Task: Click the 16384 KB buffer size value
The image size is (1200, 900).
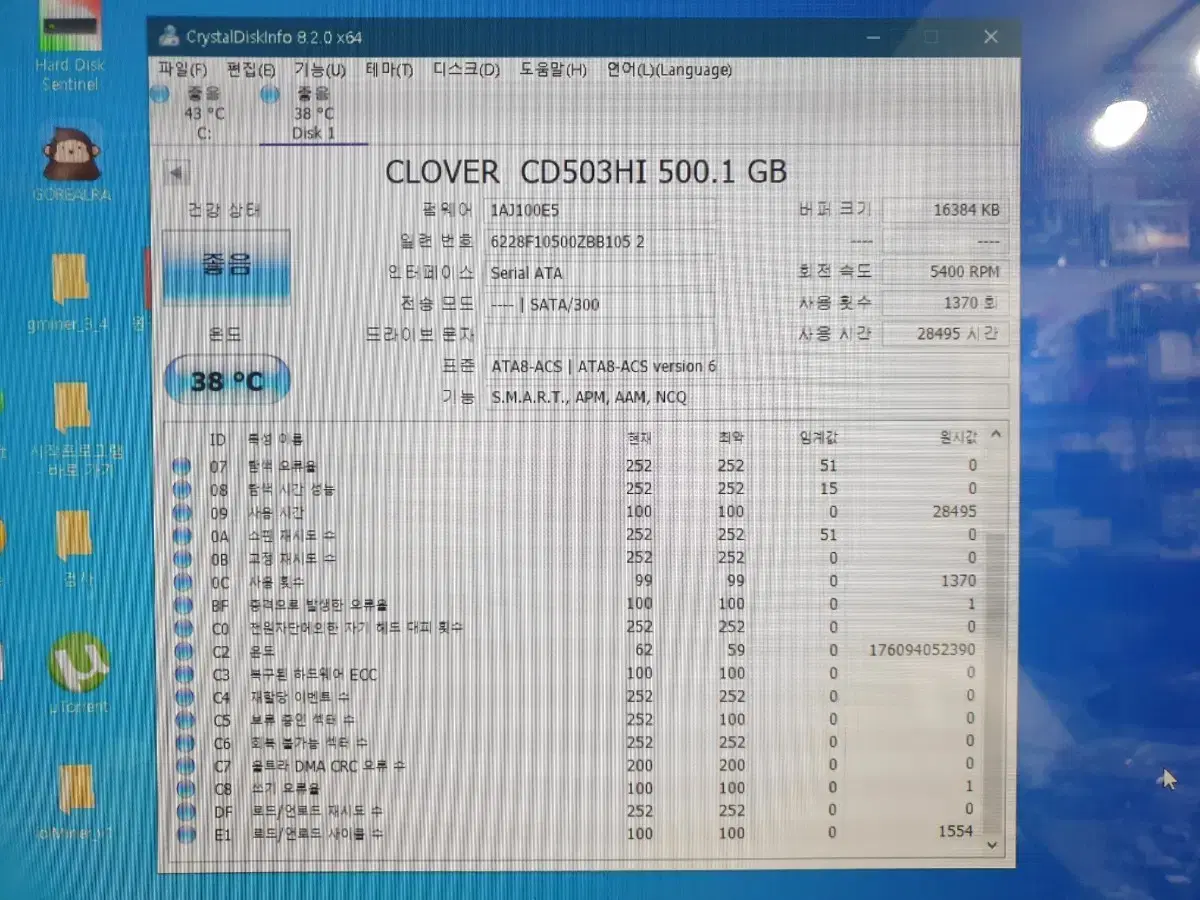Action: coord(945,210)
